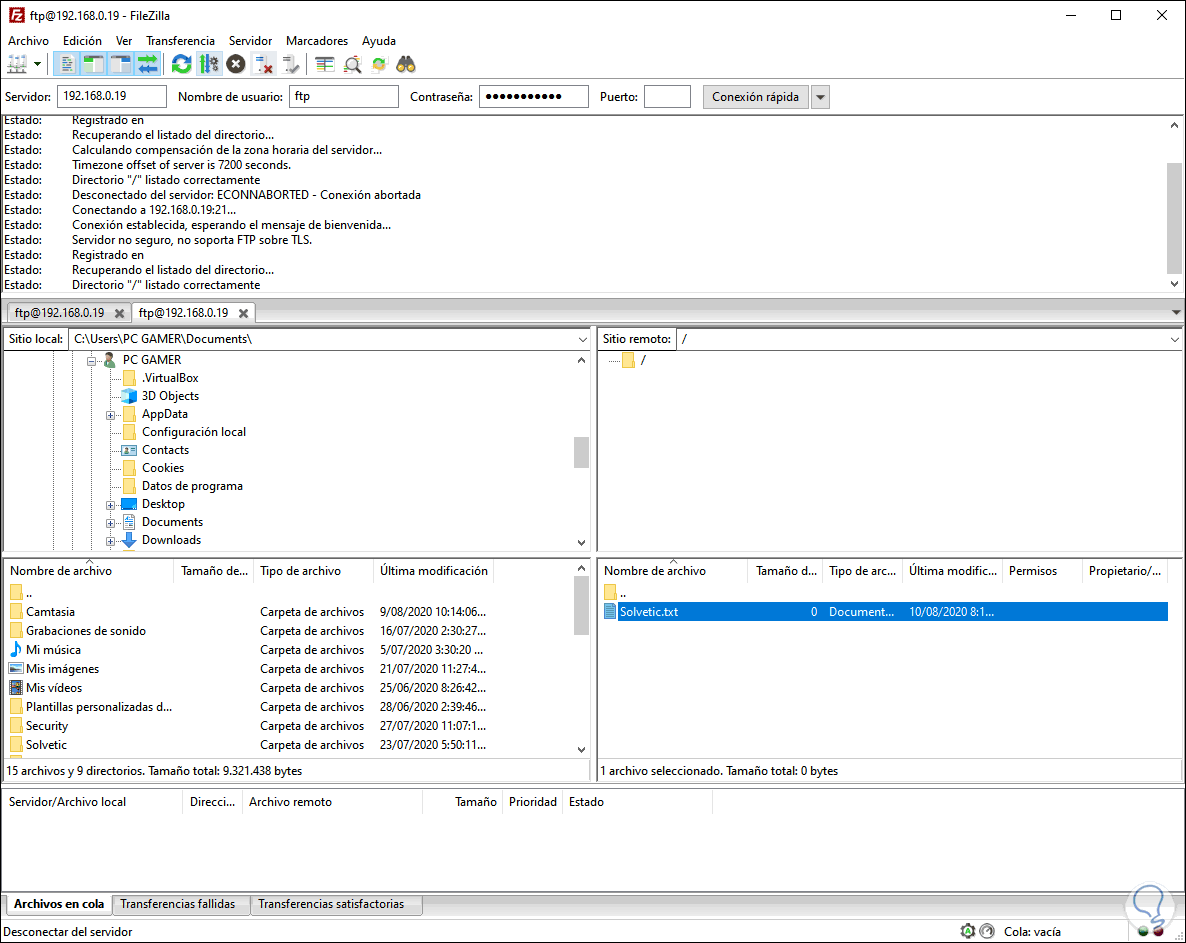Select 3D Objects in local tree
The width and height of the screenshot is (1186, 943).
pos(170,396)
